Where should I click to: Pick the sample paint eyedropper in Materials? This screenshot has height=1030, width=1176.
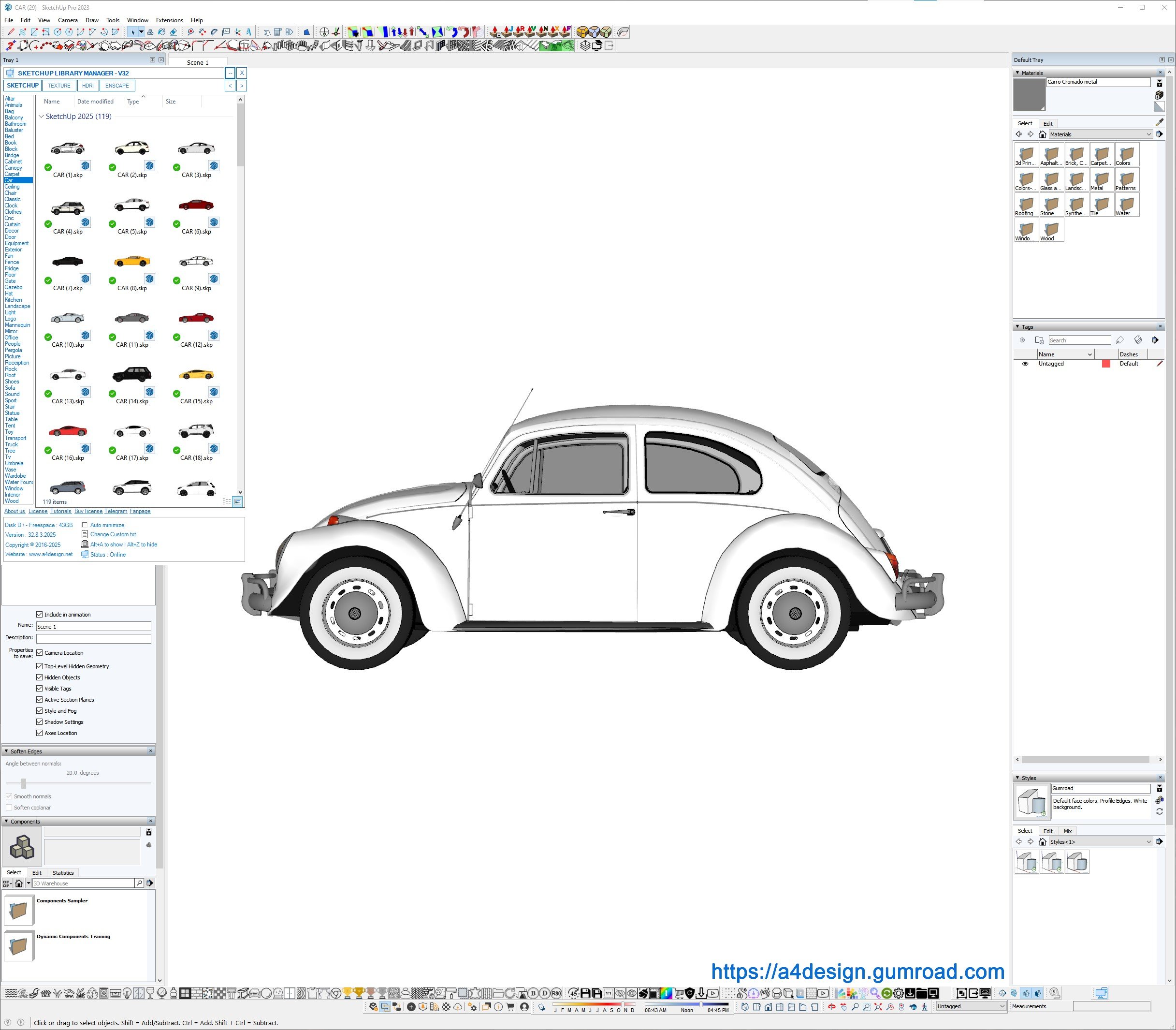(x=1160, y=122)
